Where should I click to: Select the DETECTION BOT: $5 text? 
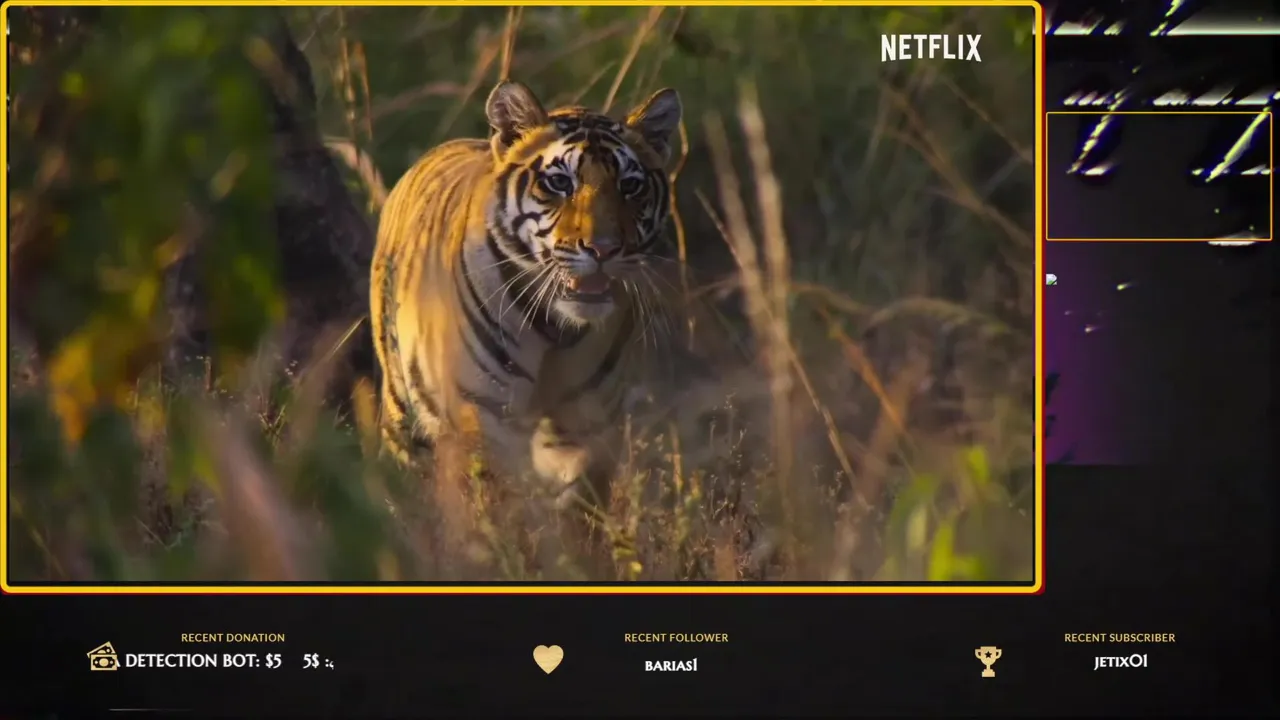(x=203, y=661)
